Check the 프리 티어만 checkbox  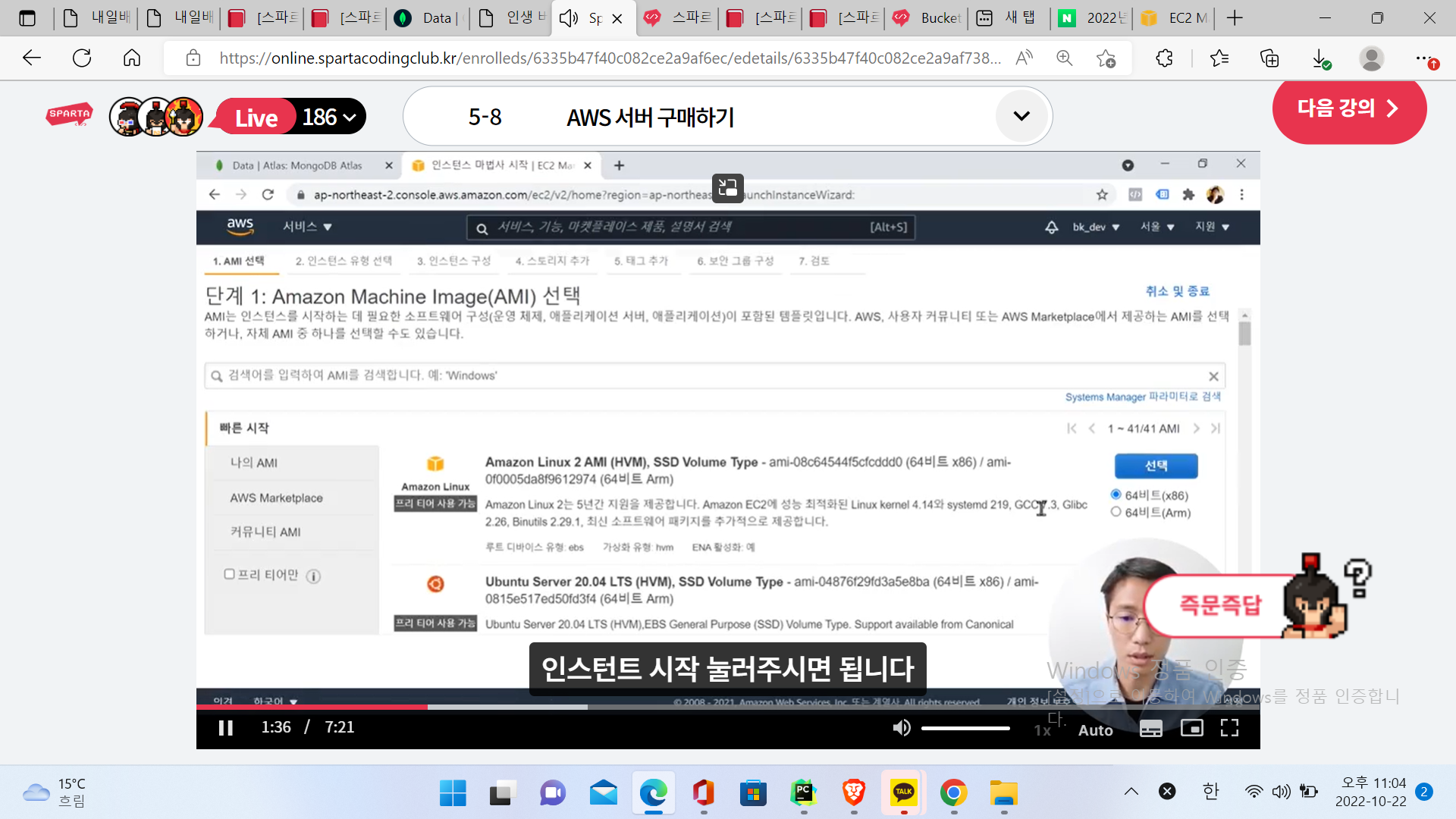coord(229,574)
